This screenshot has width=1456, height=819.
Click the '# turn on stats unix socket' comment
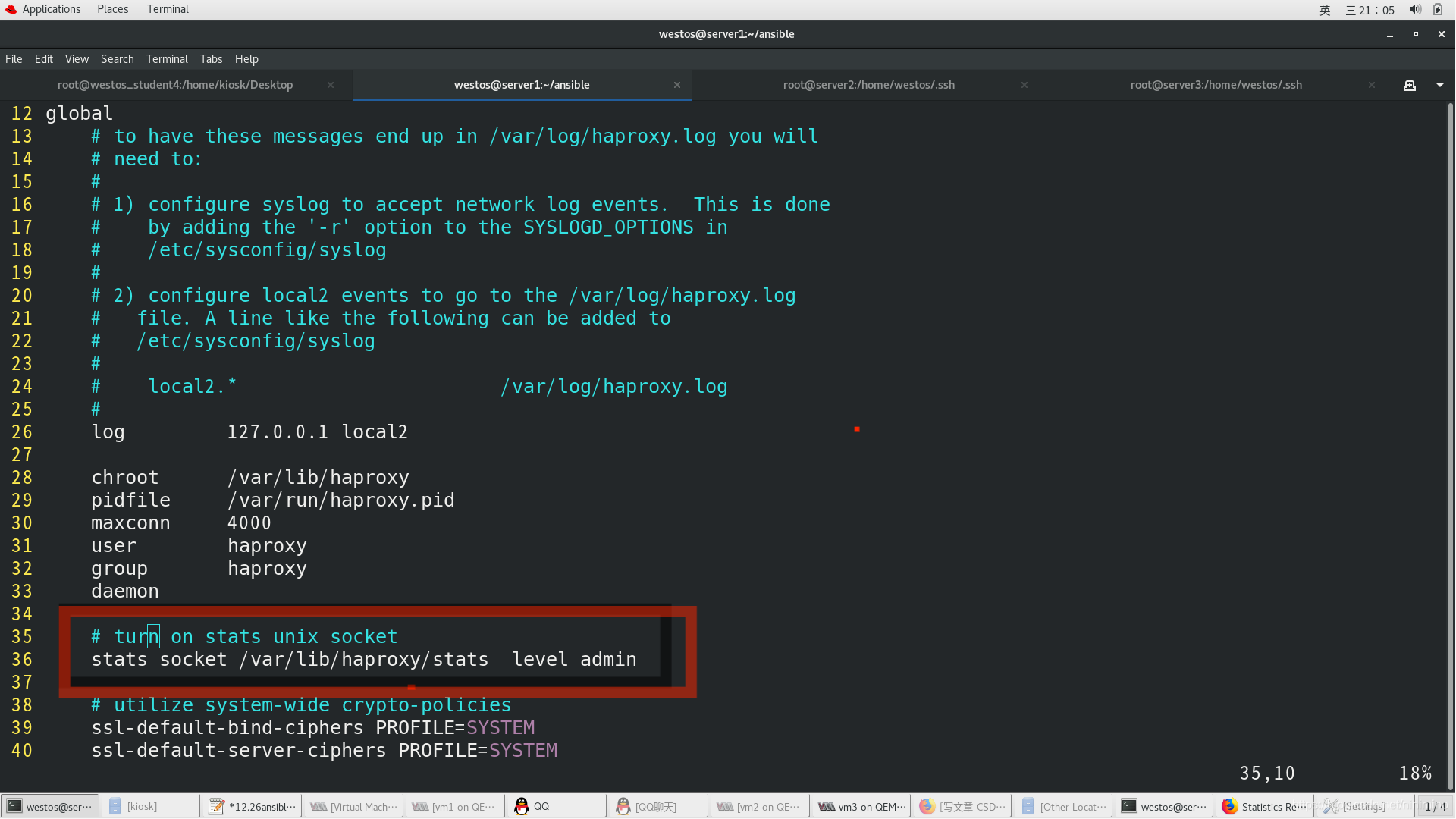point(244,637)
